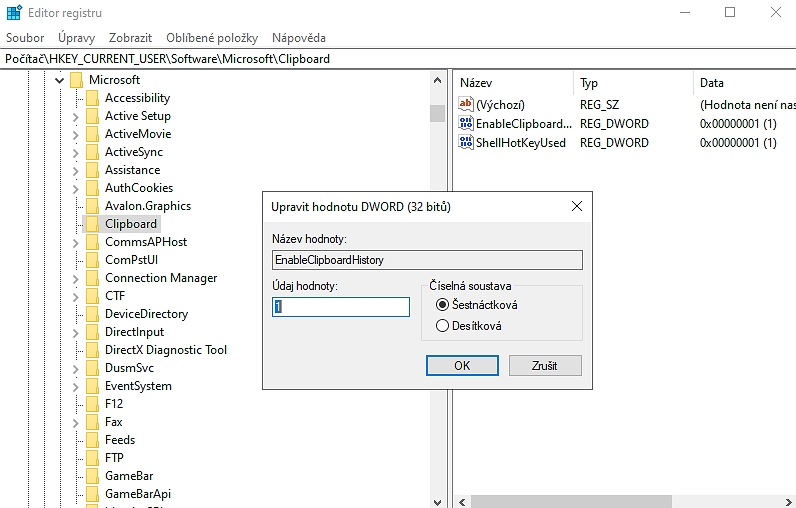Screen dimensions: 796x508
Task: Expand the ActiveSync key
Action: tap(76, 153)
